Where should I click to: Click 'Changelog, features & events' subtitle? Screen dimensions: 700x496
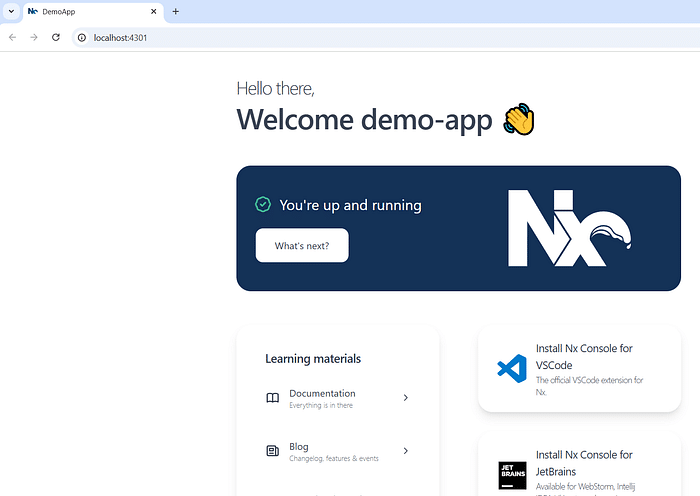(334, 458)
